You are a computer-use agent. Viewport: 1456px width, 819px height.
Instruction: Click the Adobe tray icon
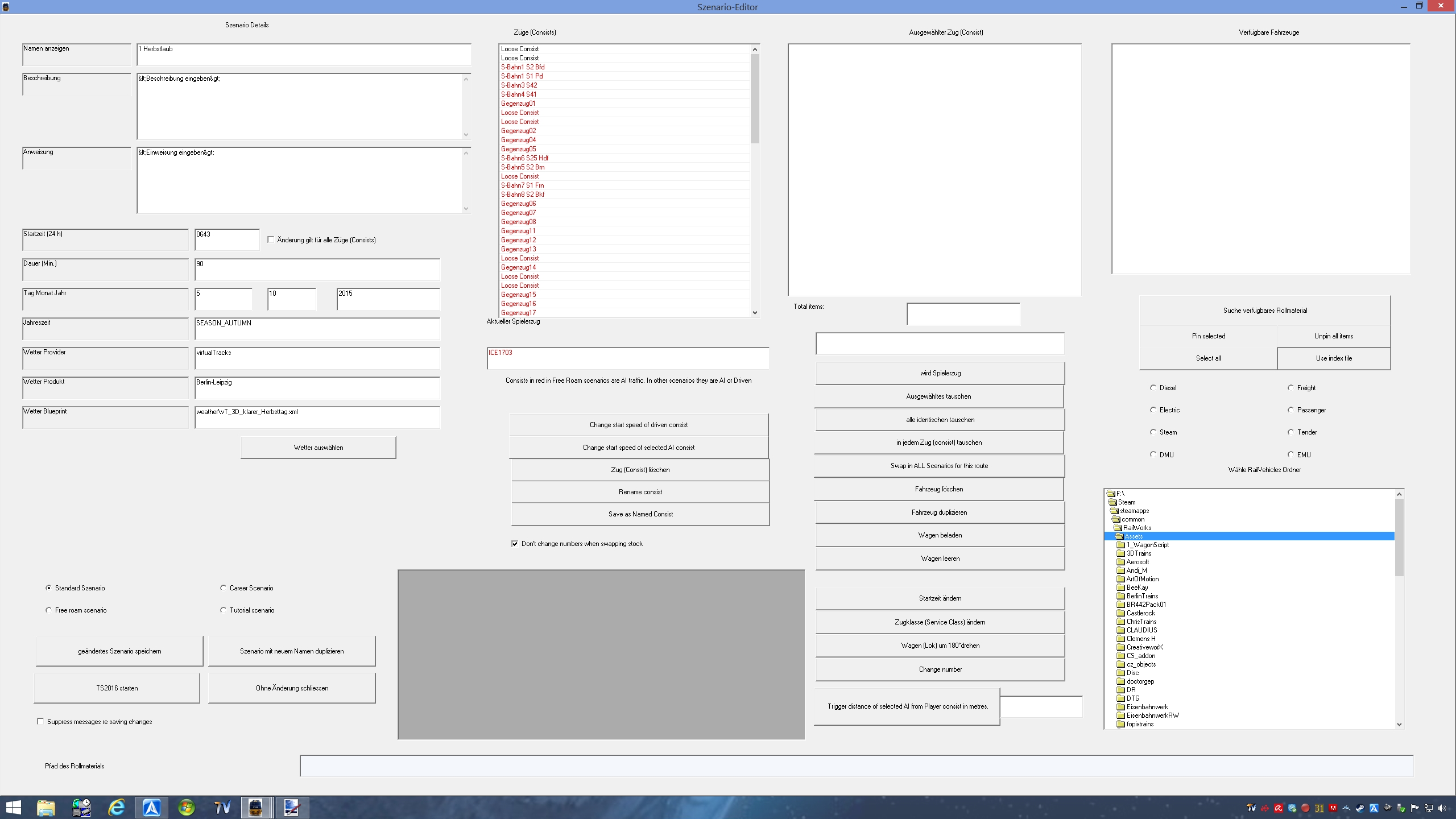[x=1333, y=808]
